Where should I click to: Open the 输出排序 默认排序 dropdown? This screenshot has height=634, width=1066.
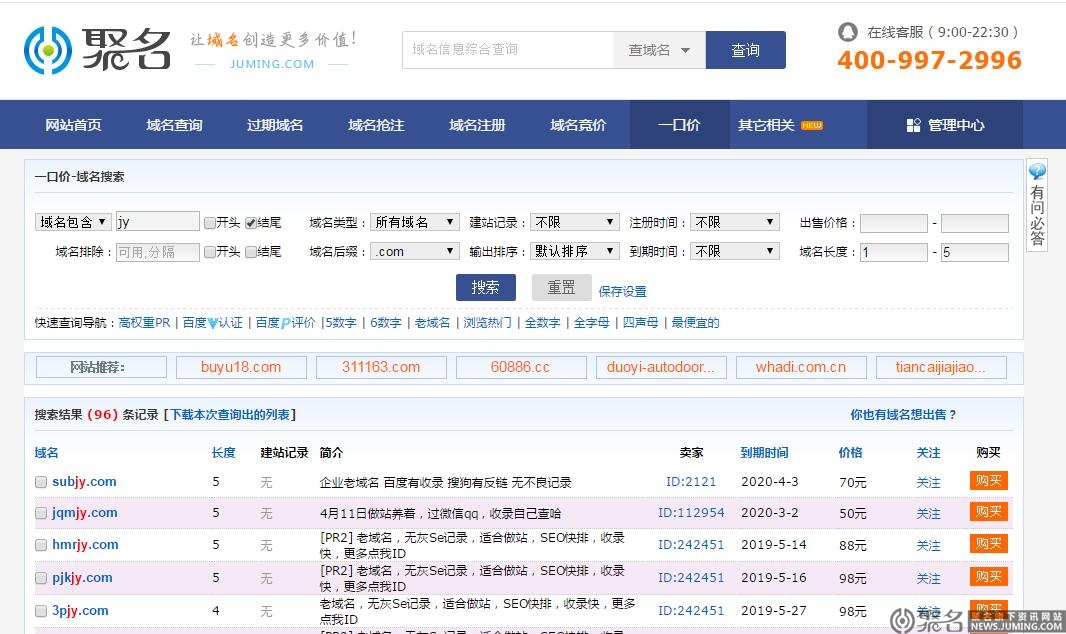574,251
